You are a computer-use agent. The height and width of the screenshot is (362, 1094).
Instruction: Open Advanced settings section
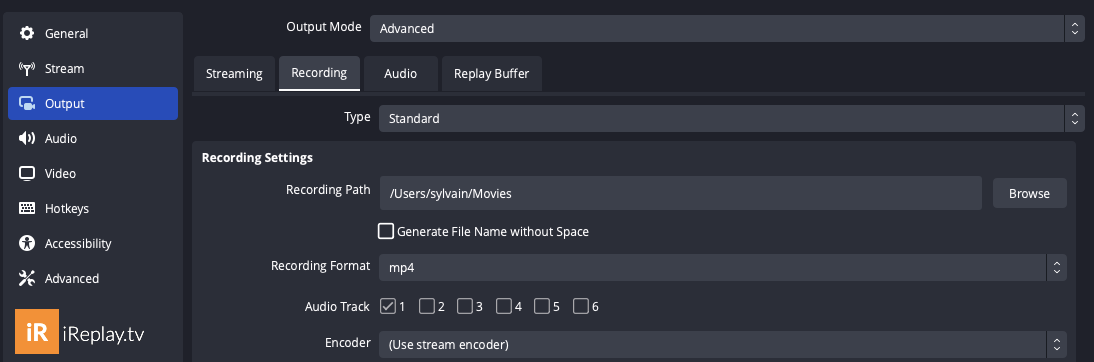click(x=93, y=278)
